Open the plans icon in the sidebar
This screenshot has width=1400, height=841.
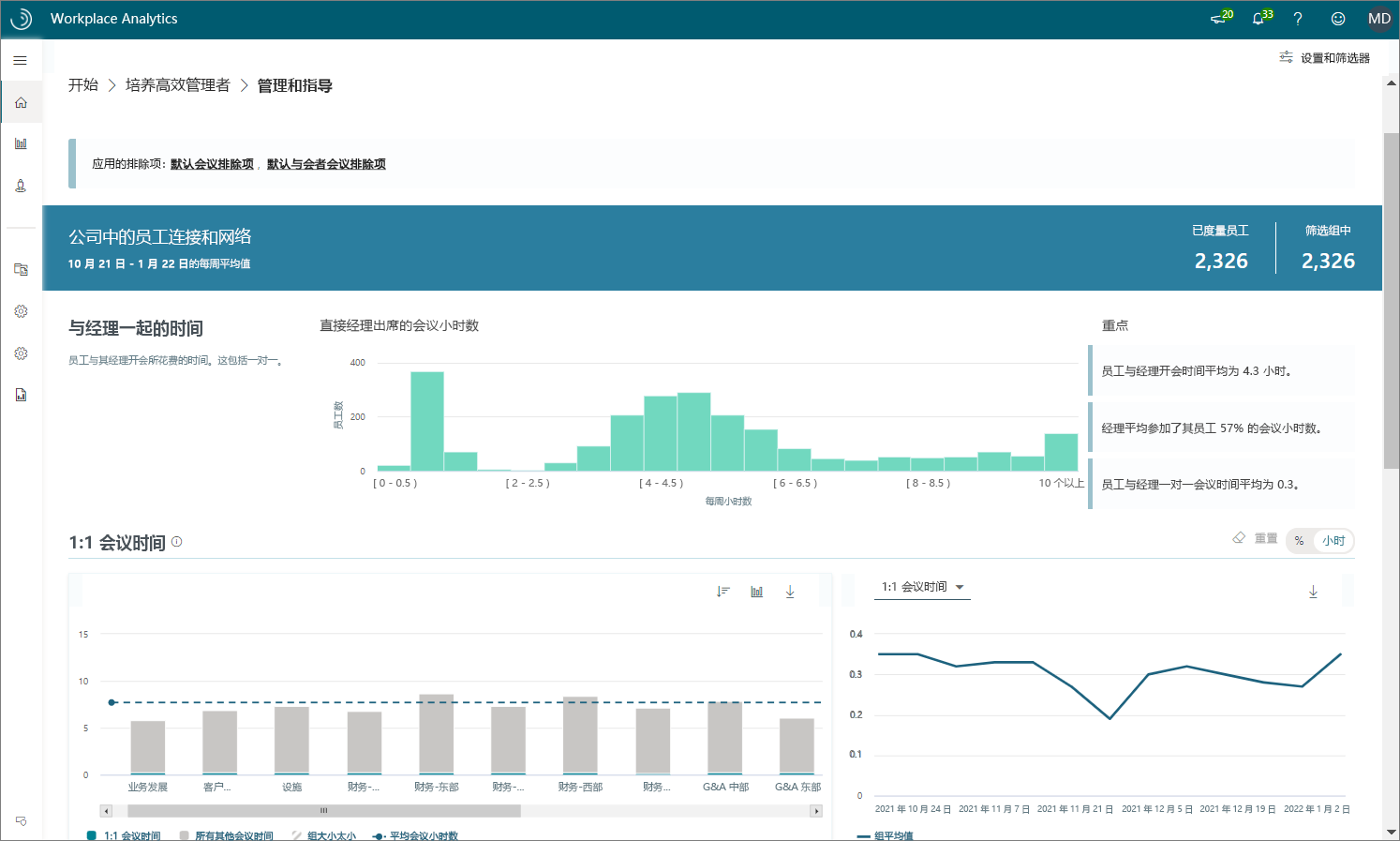click(21, 186)
